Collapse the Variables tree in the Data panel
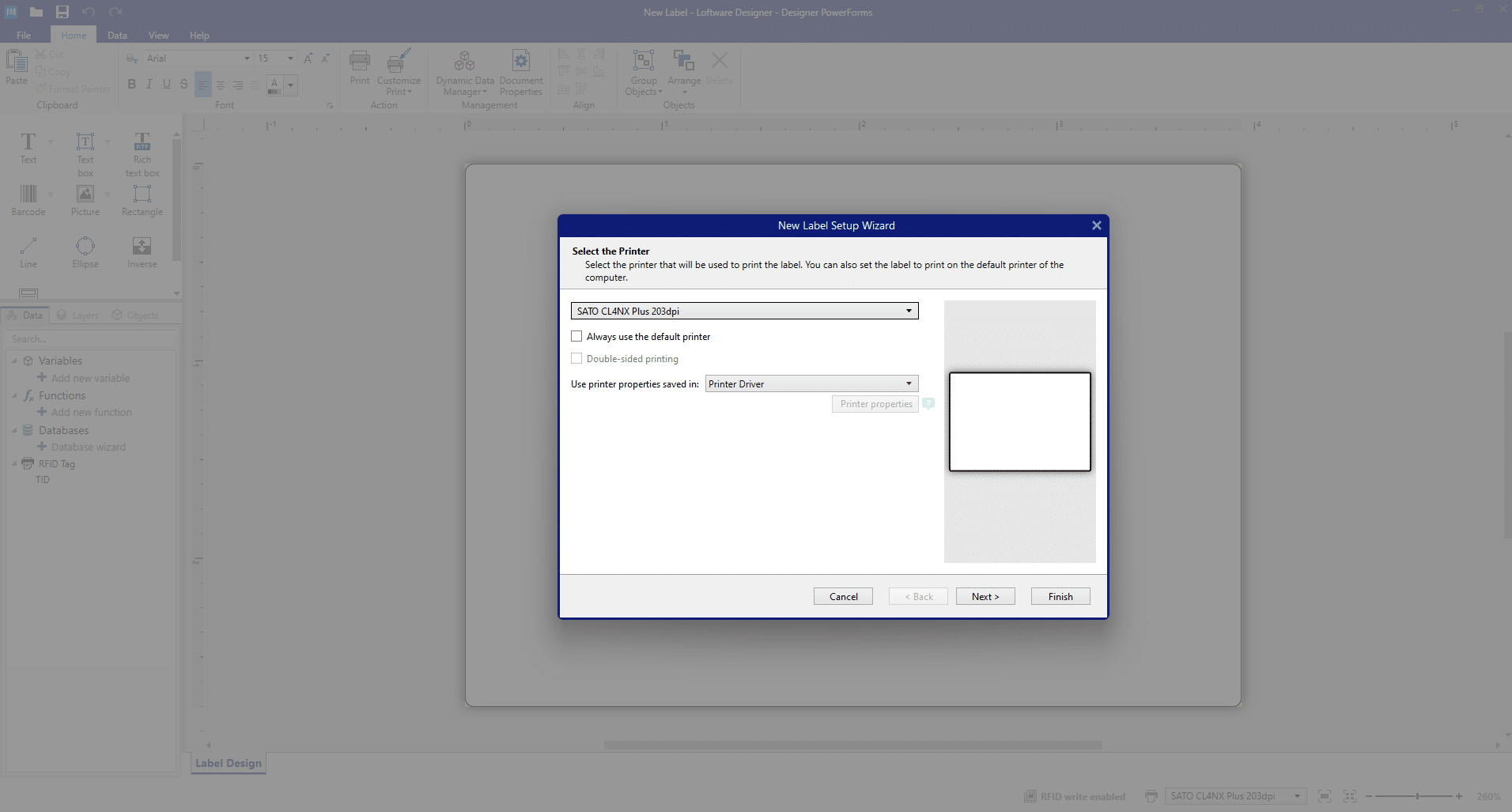The image size is (1512, 812). [x=15, y=361]
